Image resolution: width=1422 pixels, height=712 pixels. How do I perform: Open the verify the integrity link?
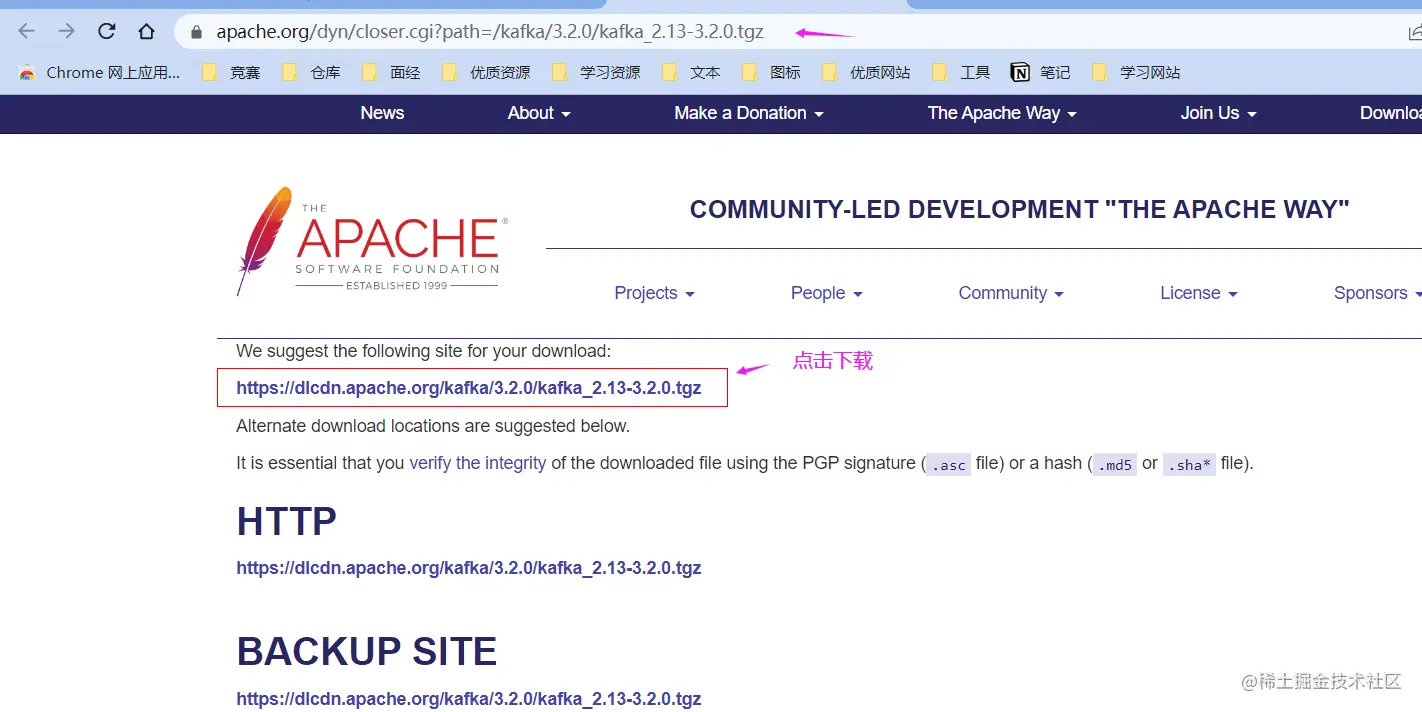point(478,463)
